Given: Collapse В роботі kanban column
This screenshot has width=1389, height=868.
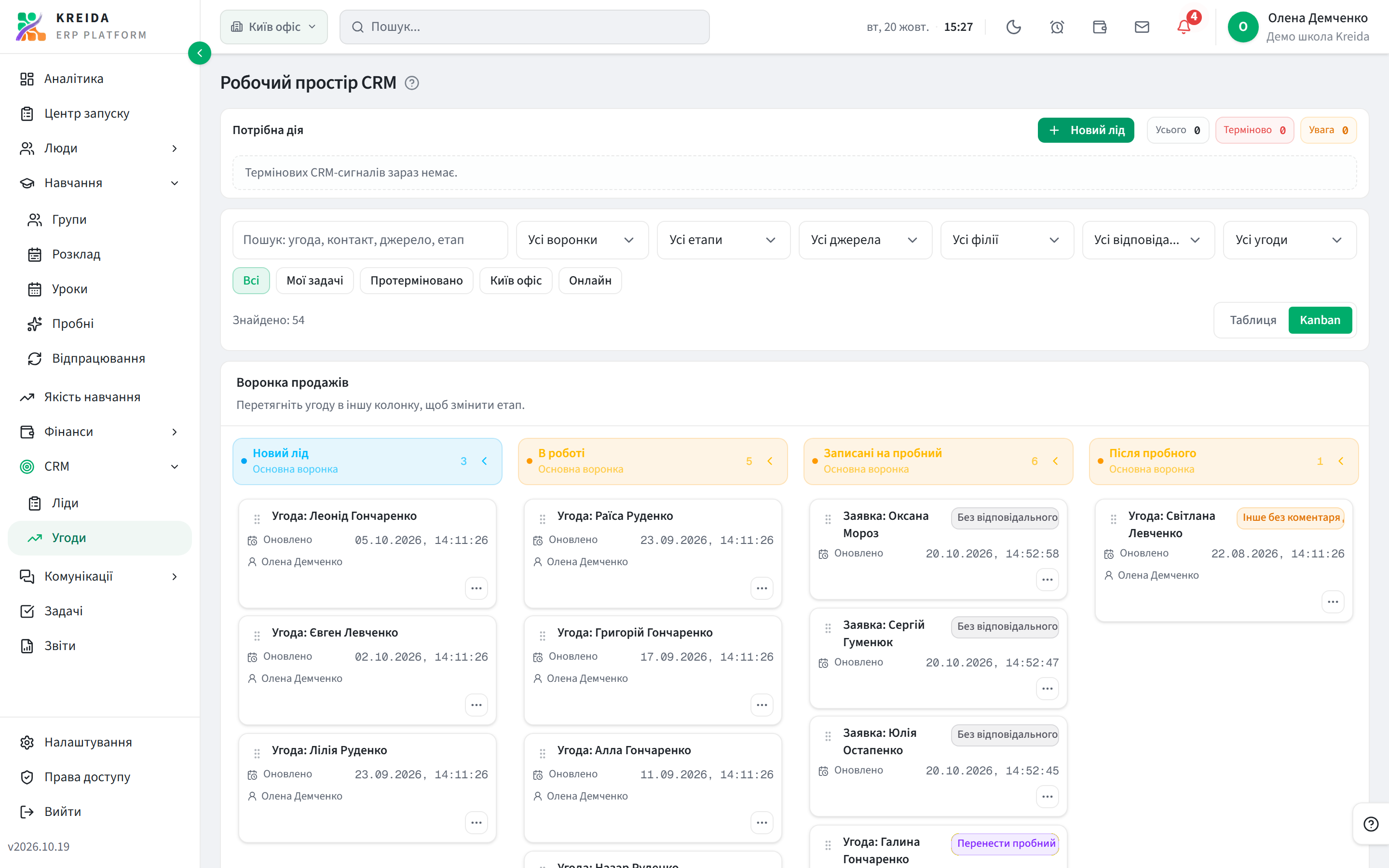Looking at the screenshot, I should [770, 461].
